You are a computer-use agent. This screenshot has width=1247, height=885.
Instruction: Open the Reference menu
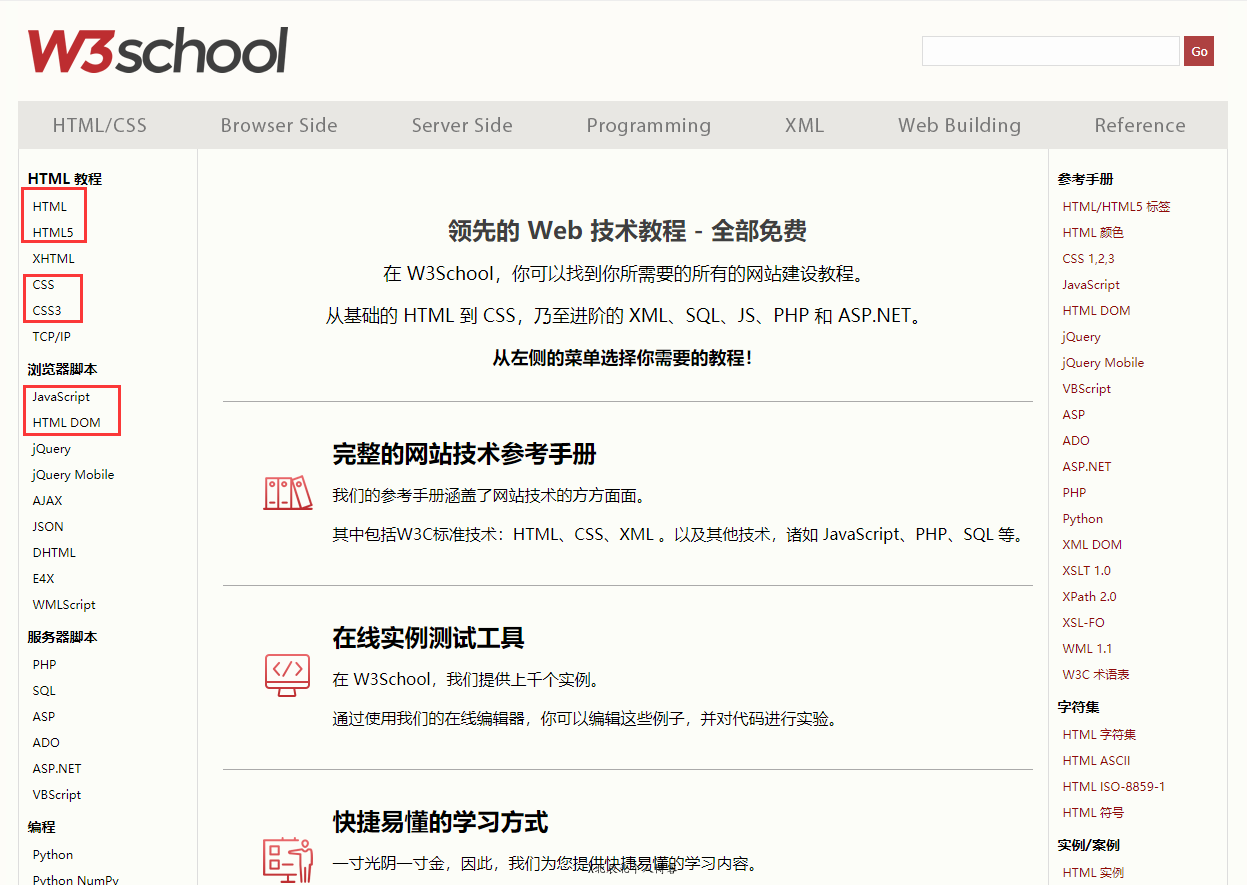(x=1139, y=125)
